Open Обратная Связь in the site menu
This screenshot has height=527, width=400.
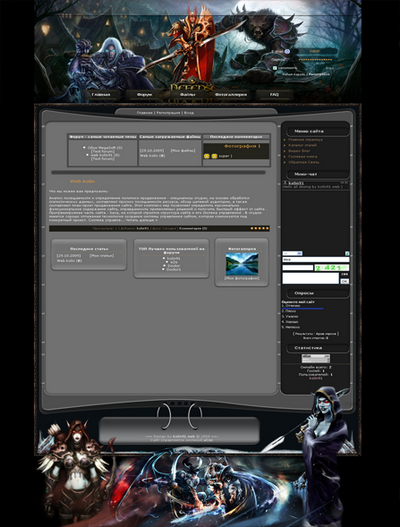tap(304, 162)
